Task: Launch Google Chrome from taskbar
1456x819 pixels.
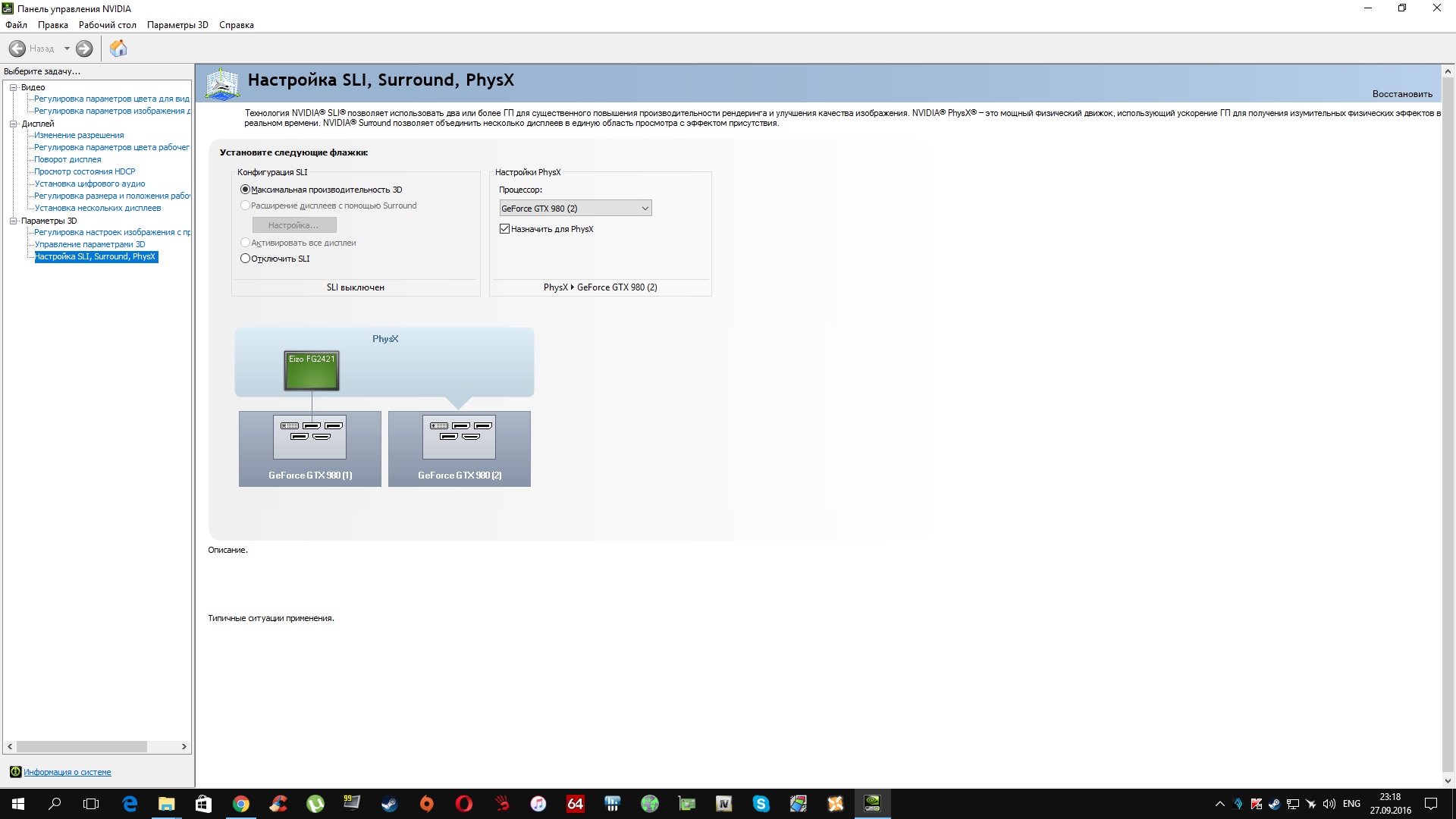Action: [x=241, y=804]
